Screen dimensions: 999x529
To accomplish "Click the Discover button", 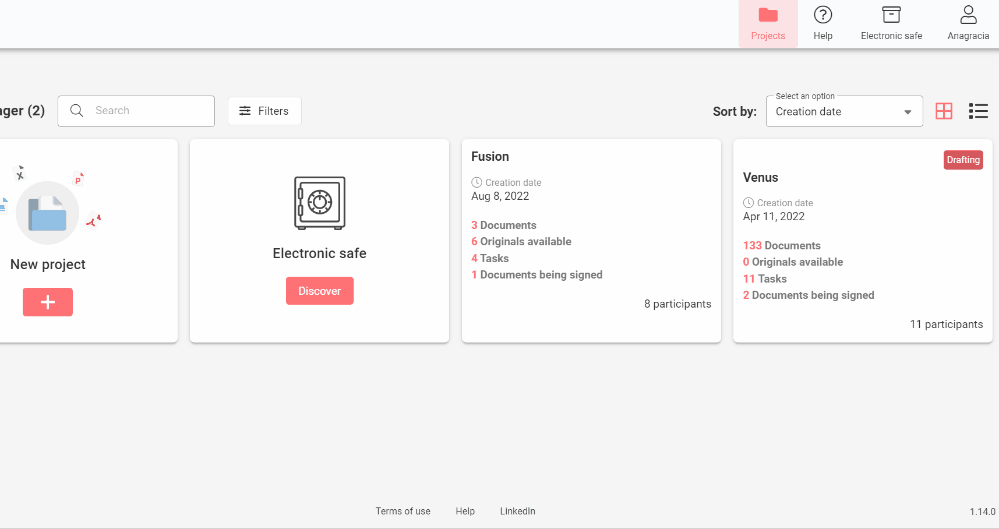I will coord(319,291).
